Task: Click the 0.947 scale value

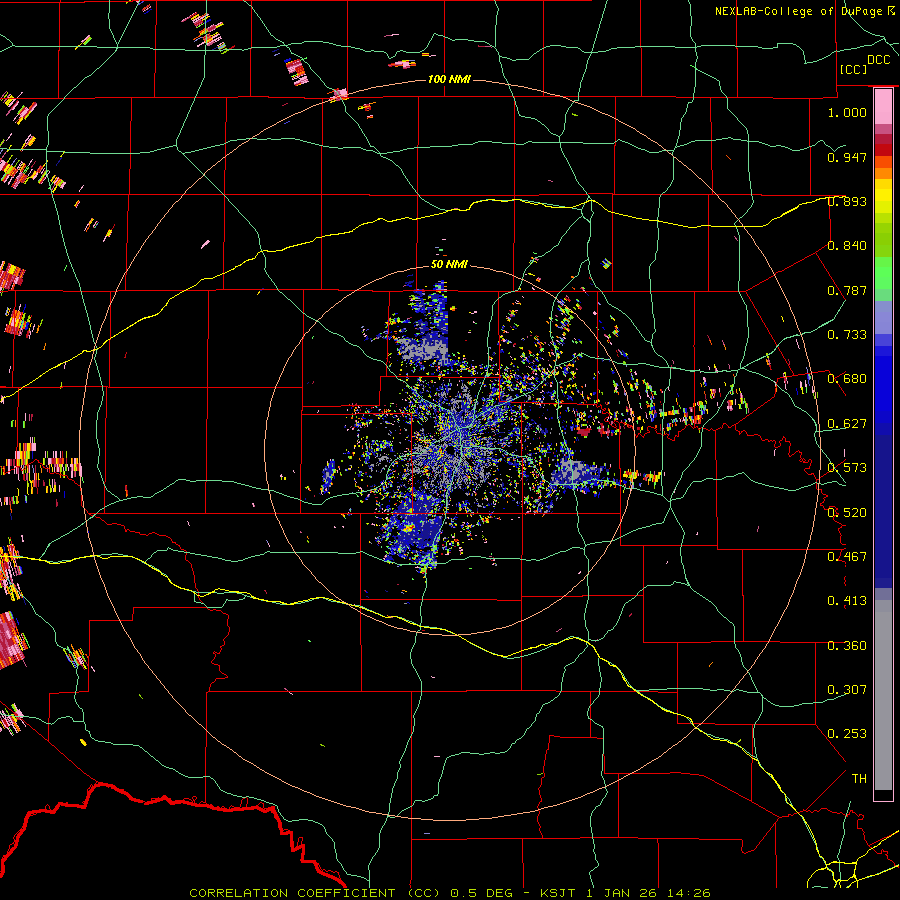Action: tap(847, 157)
